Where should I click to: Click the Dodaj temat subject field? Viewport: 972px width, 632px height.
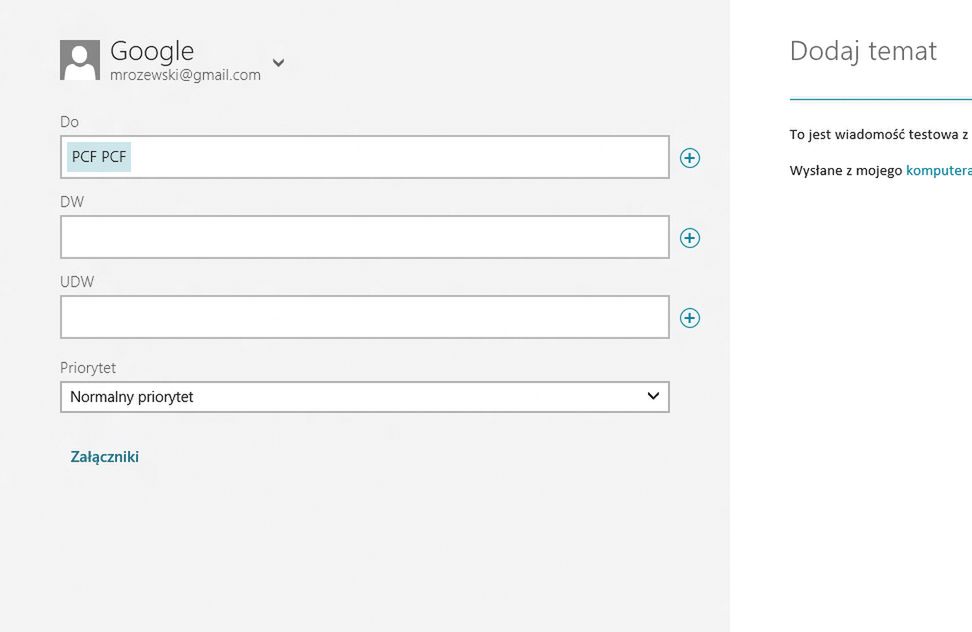pyautogui.click(x=863, y=51)
